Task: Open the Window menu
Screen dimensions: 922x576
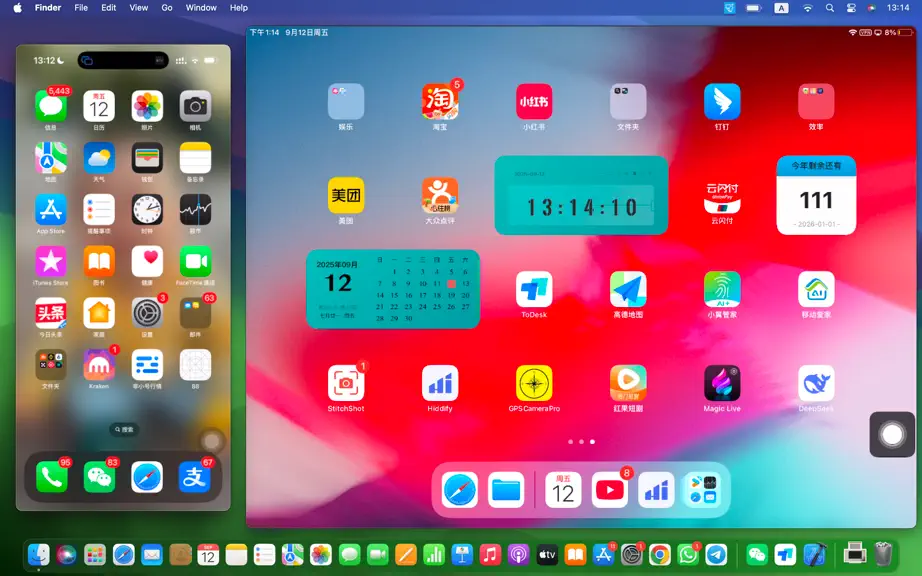Action: pyautogui.click(x=201, y=8)
